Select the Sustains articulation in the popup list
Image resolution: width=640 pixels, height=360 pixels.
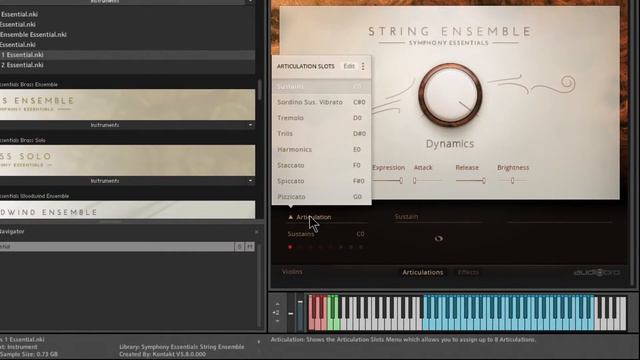322,86
